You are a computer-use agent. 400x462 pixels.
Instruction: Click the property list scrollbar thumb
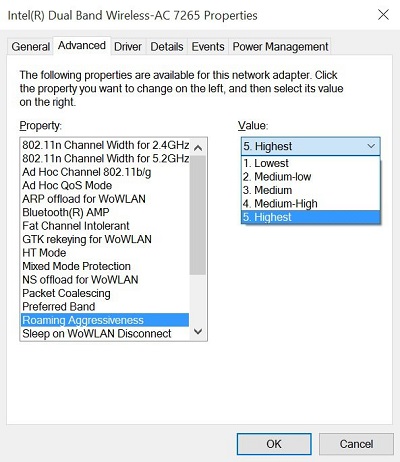198,215
